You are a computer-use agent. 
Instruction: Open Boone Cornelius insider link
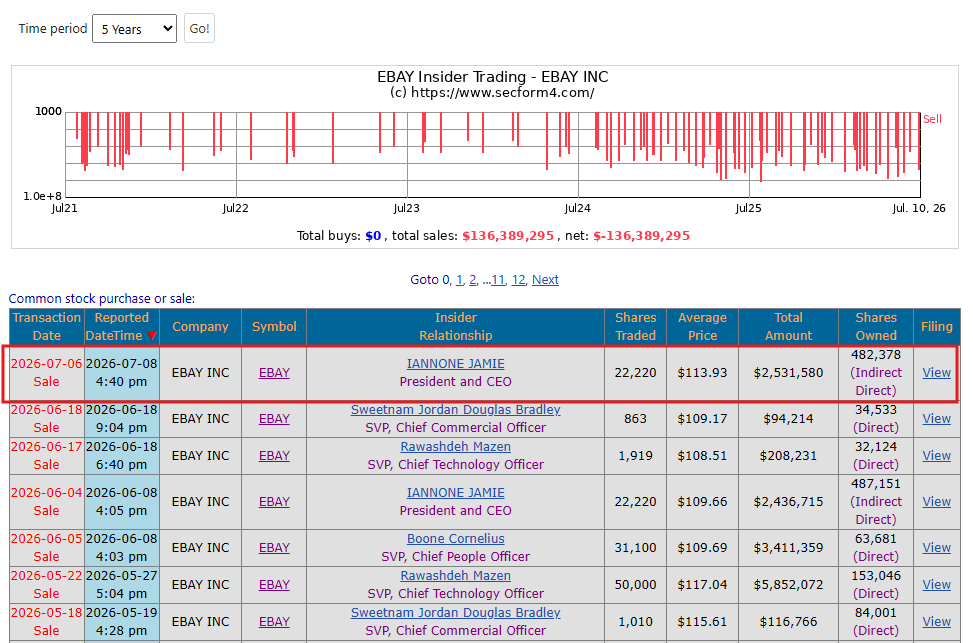pyautogui.click(x=455, y=539)
